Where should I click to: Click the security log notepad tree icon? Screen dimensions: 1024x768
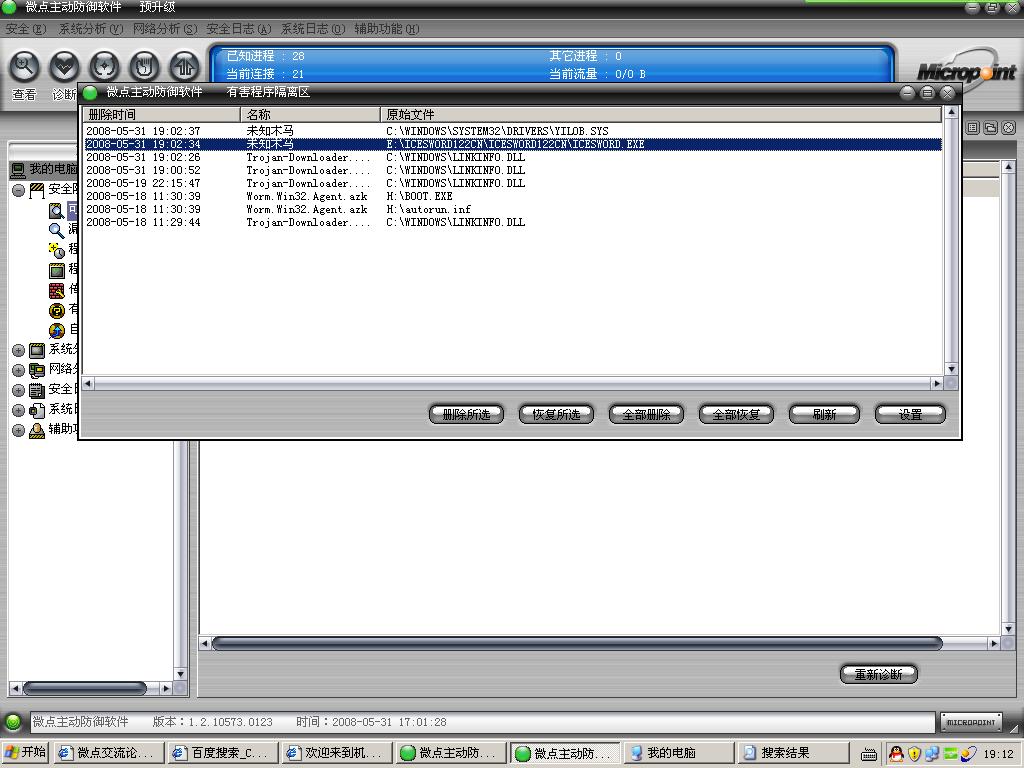pyautogui.click(x=37, y=391)
